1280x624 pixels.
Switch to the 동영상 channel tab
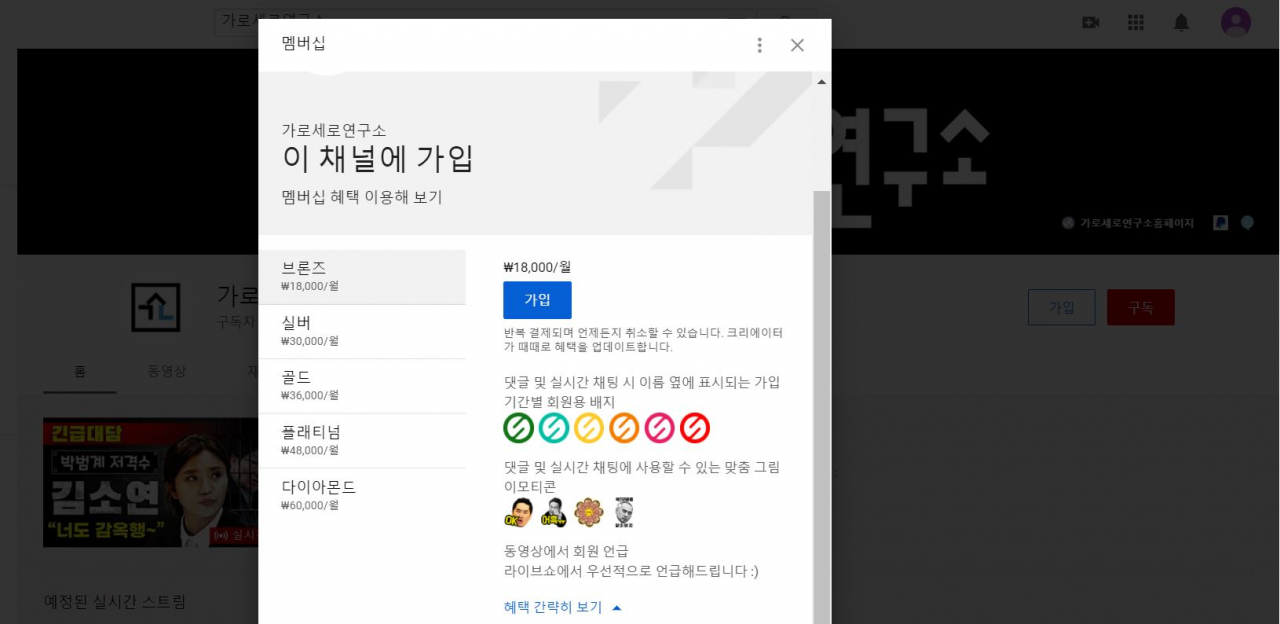[x=167, y=371]
